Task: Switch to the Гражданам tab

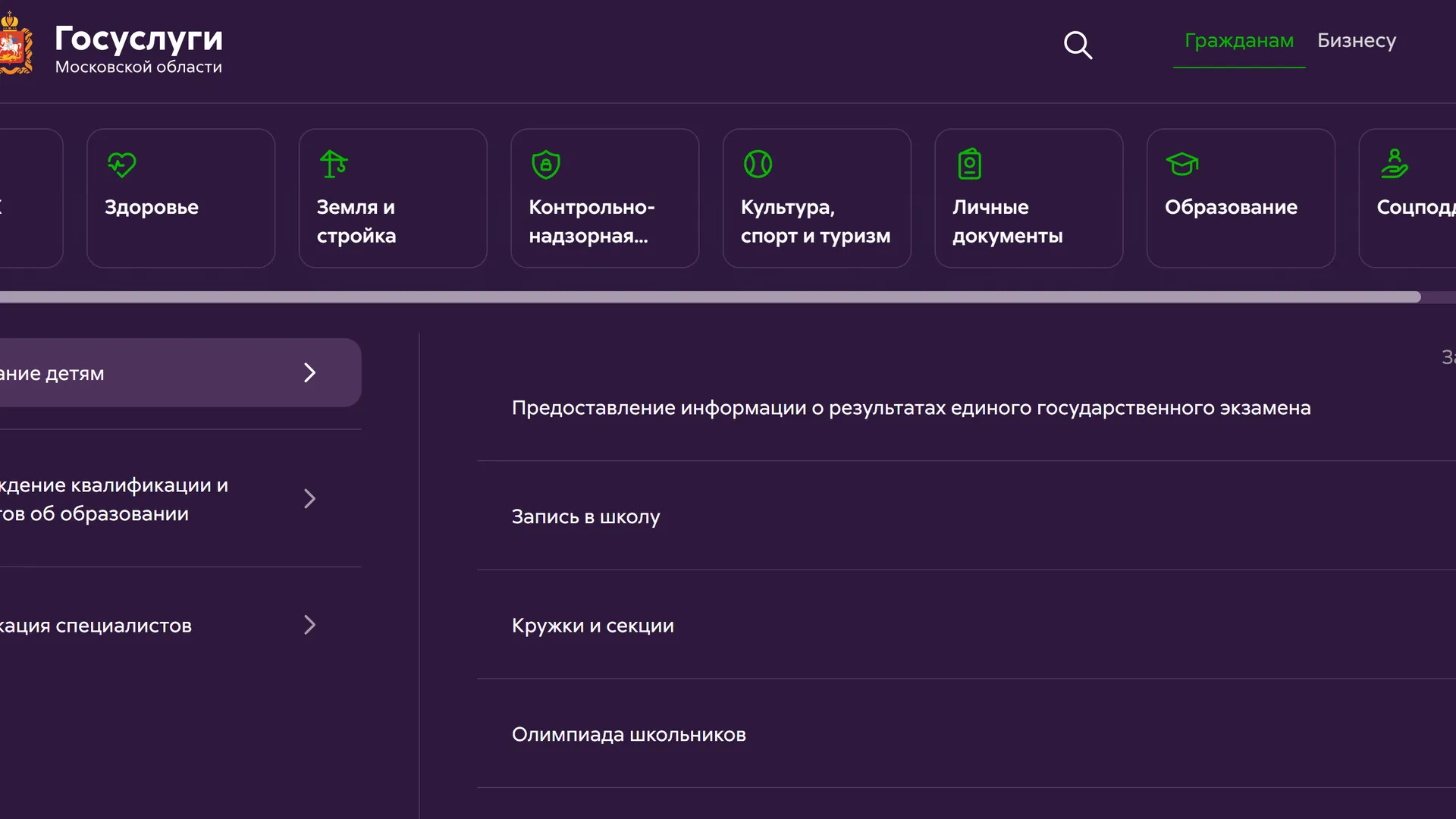Action: coord(1239,41)
